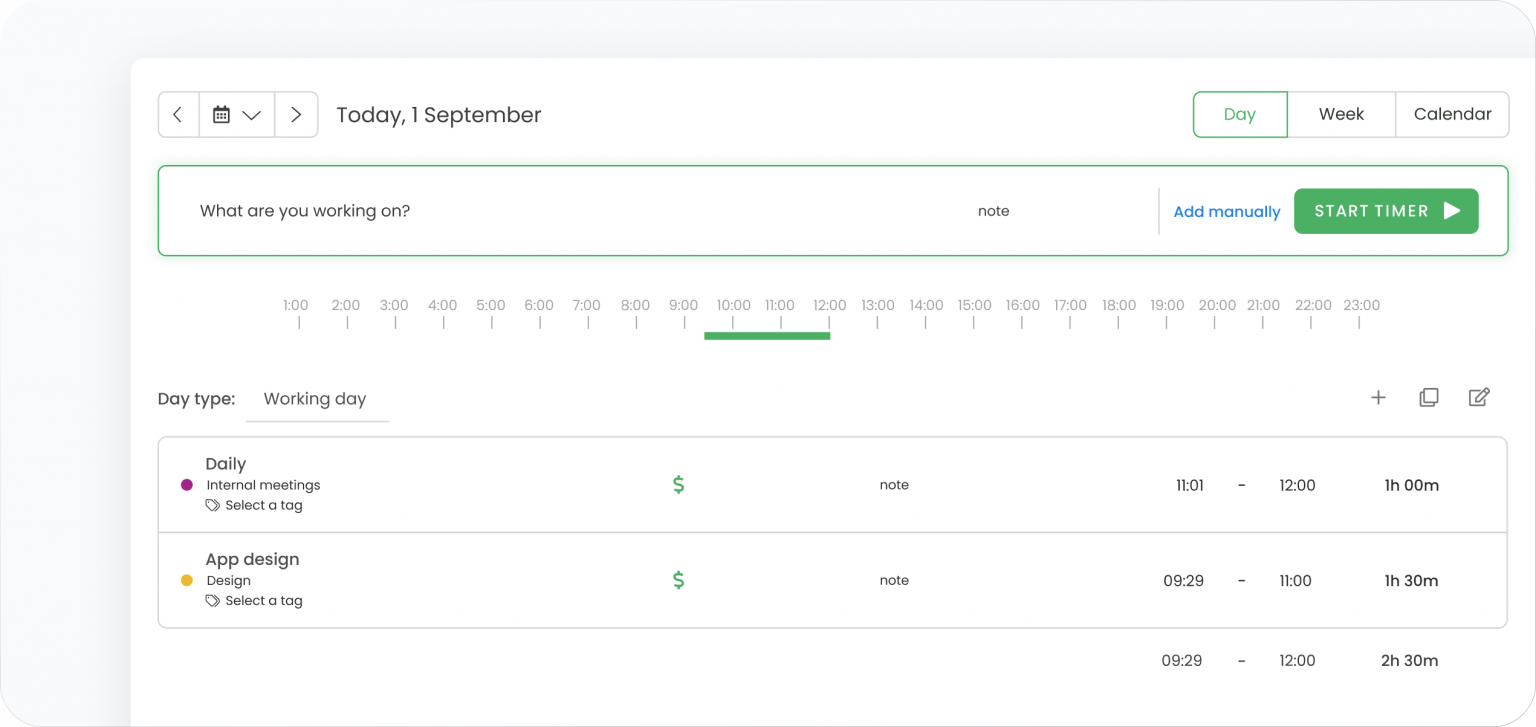Open bulk edit with the pencil icon
The height and width of the screenshot is (727, 1536).
coord(1479,397)
